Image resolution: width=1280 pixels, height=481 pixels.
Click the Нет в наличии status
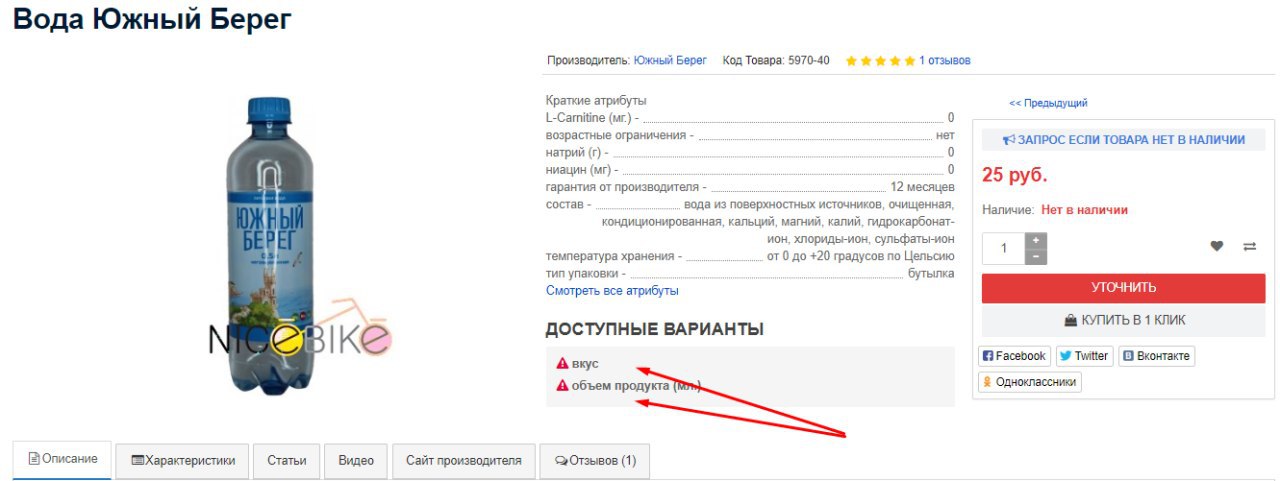pos(1084,210)
